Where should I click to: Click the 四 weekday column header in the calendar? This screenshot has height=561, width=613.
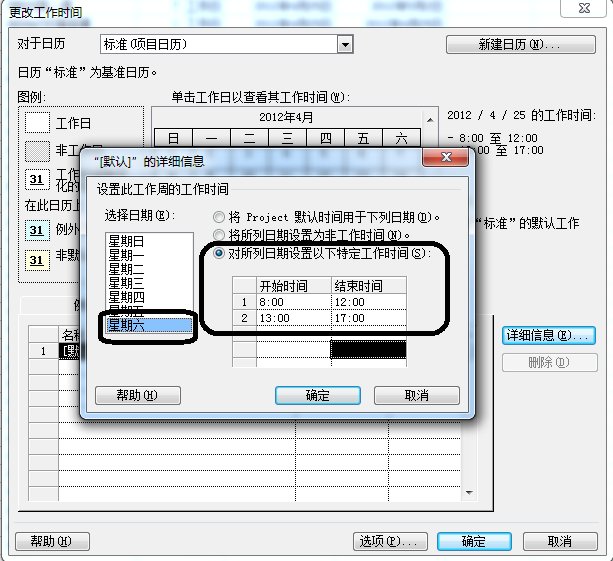point(325,138)
